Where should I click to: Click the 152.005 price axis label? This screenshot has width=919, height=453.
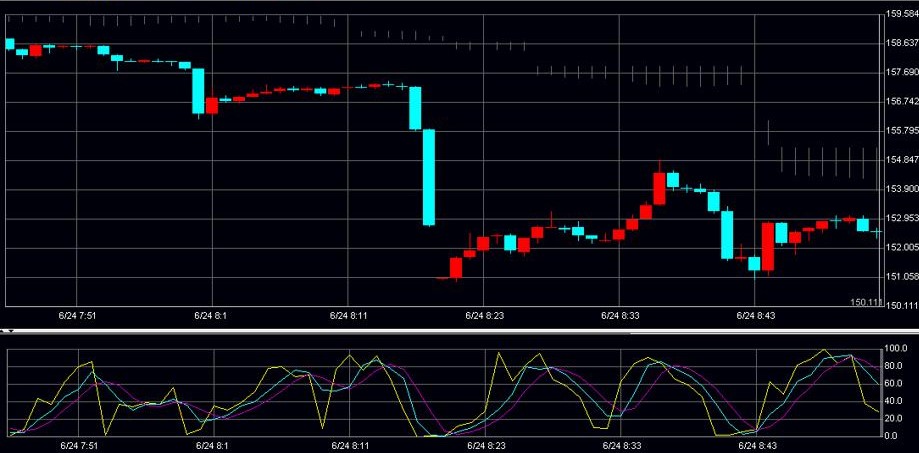[902, 247]
